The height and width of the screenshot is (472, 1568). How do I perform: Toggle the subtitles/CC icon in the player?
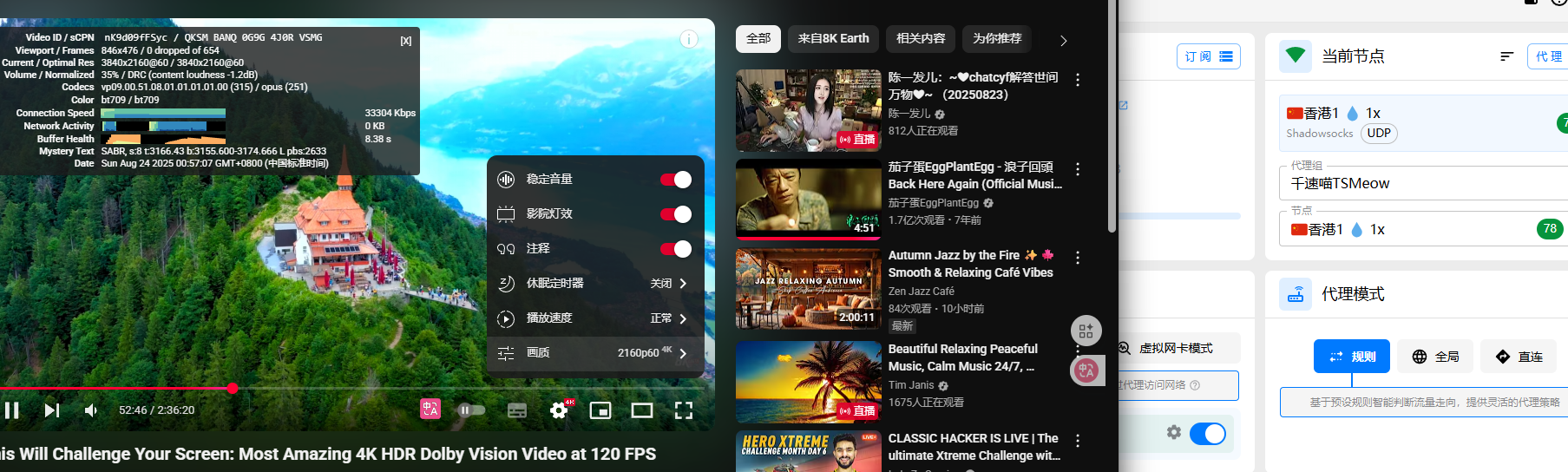[517, 410]
